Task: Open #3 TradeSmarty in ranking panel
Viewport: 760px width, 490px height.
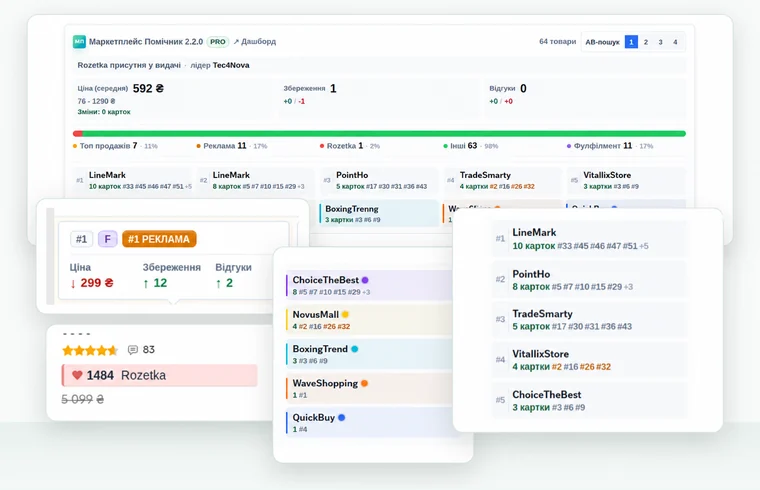Action: (x=589, y=319)
